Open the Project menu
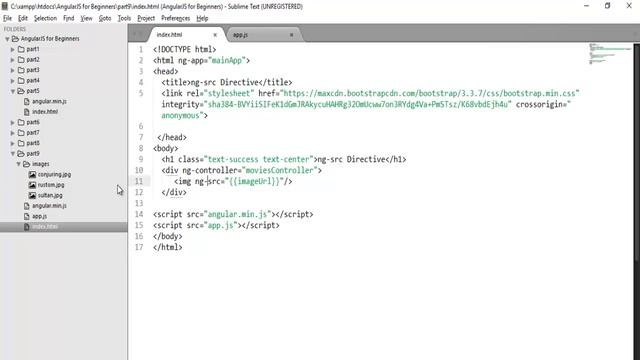 (x=146, y=18)
